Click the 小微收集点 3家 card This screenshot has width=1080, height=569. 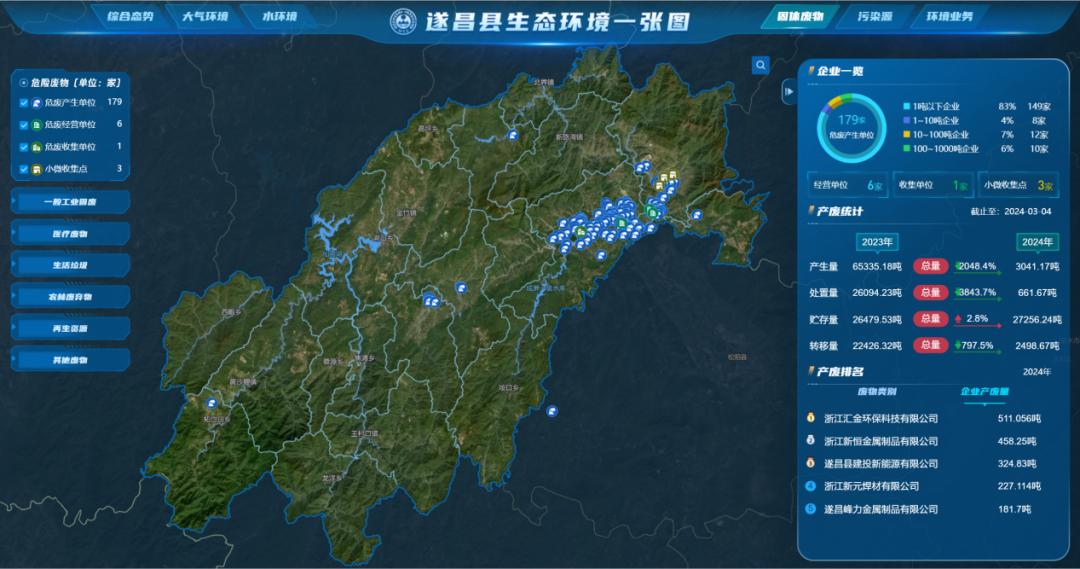pyautogui.click(x=1018, y=185)
